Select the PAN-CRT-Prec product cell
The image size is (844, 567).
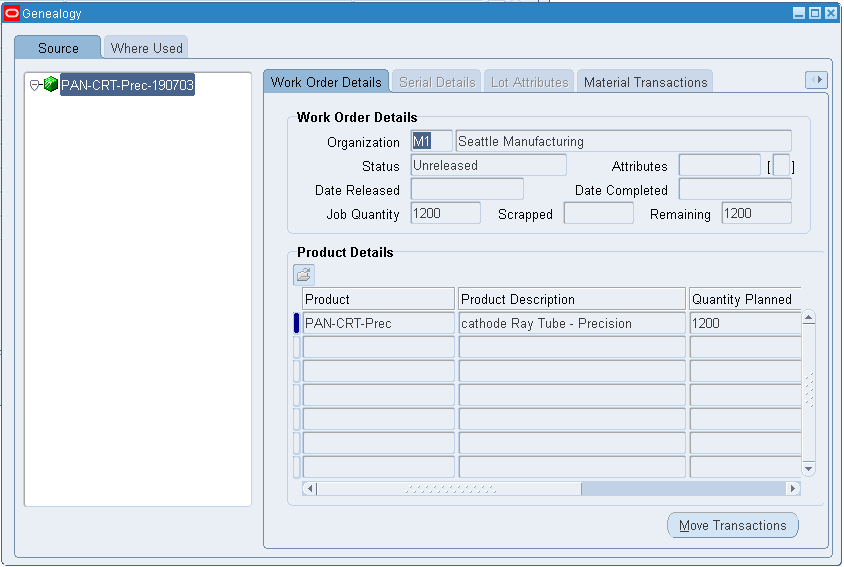[378, 323]
